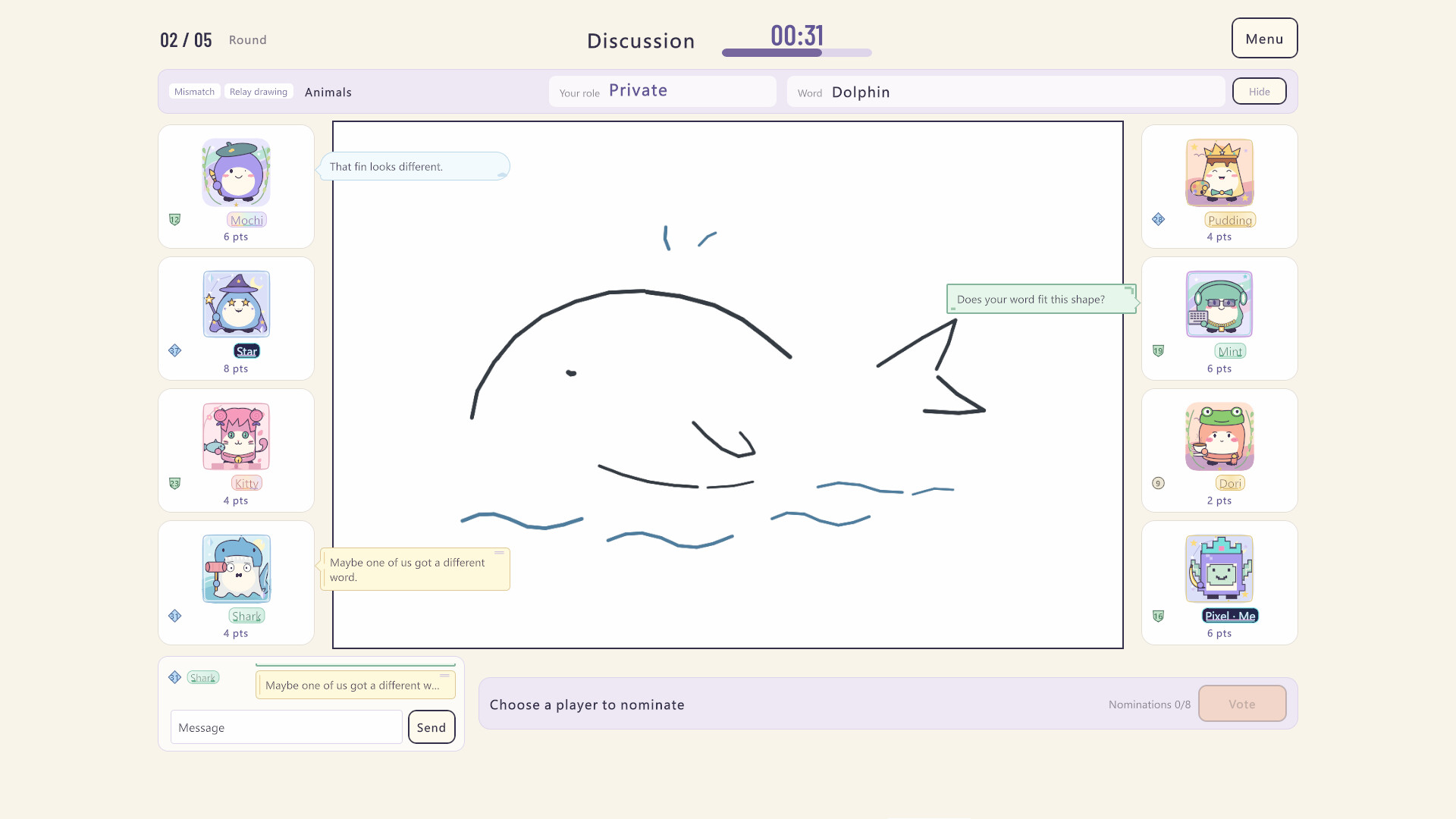Click Pixel · Me name label
This screenshot has width=1456, height=819.
tap(1230, 616)
